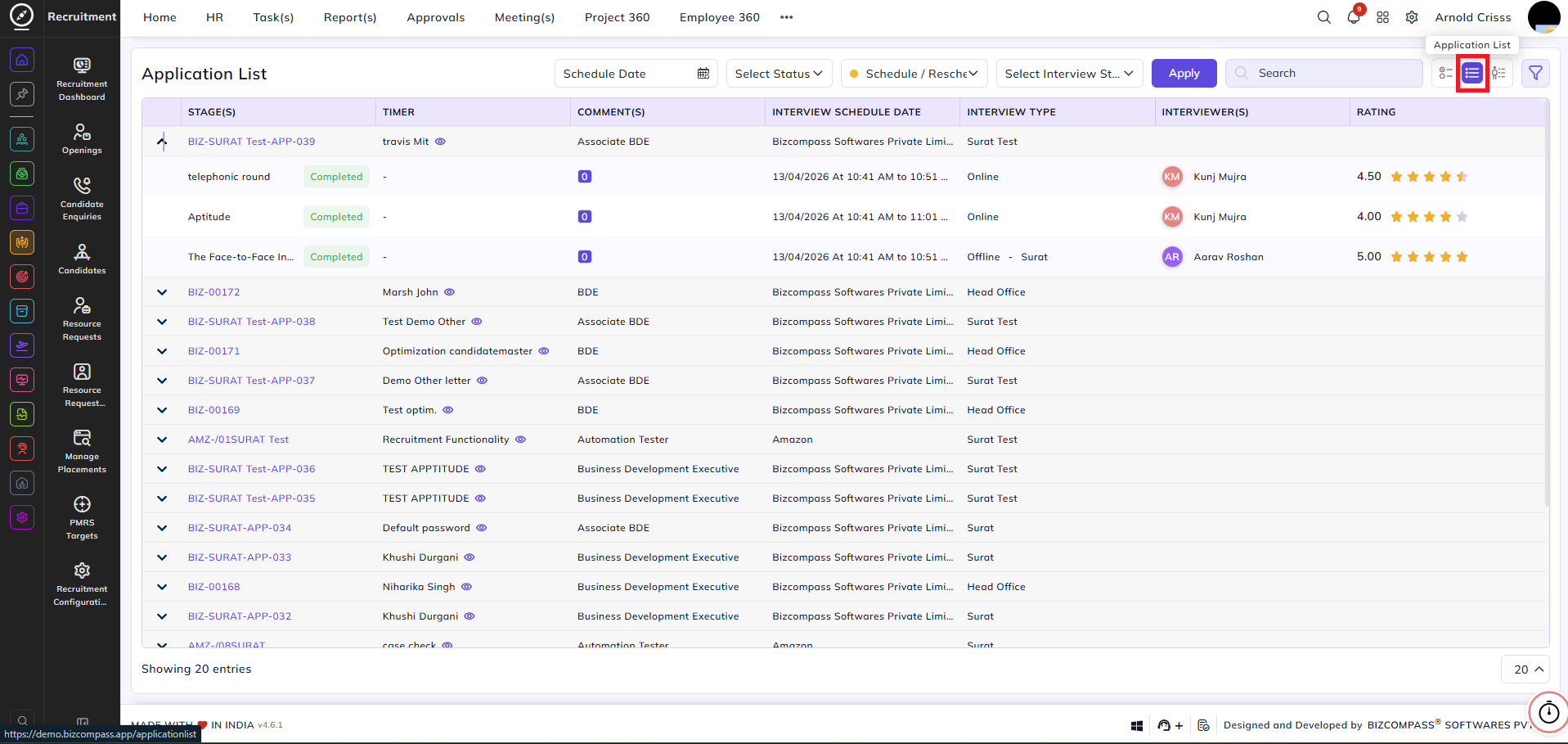Open Project 360 menu
The image size is (1568, 744).
coord(617,17)
